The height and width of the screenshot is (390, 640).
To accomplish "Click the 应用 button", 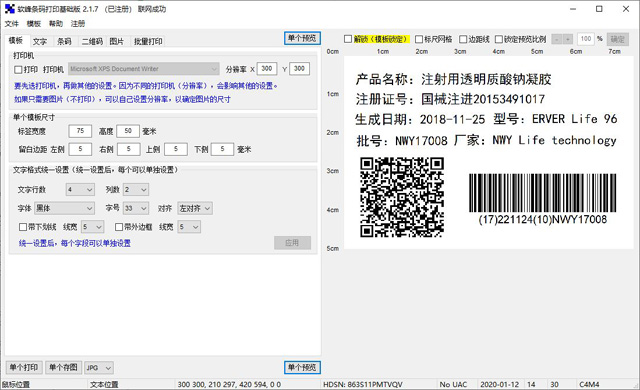I will click(292, 243).
